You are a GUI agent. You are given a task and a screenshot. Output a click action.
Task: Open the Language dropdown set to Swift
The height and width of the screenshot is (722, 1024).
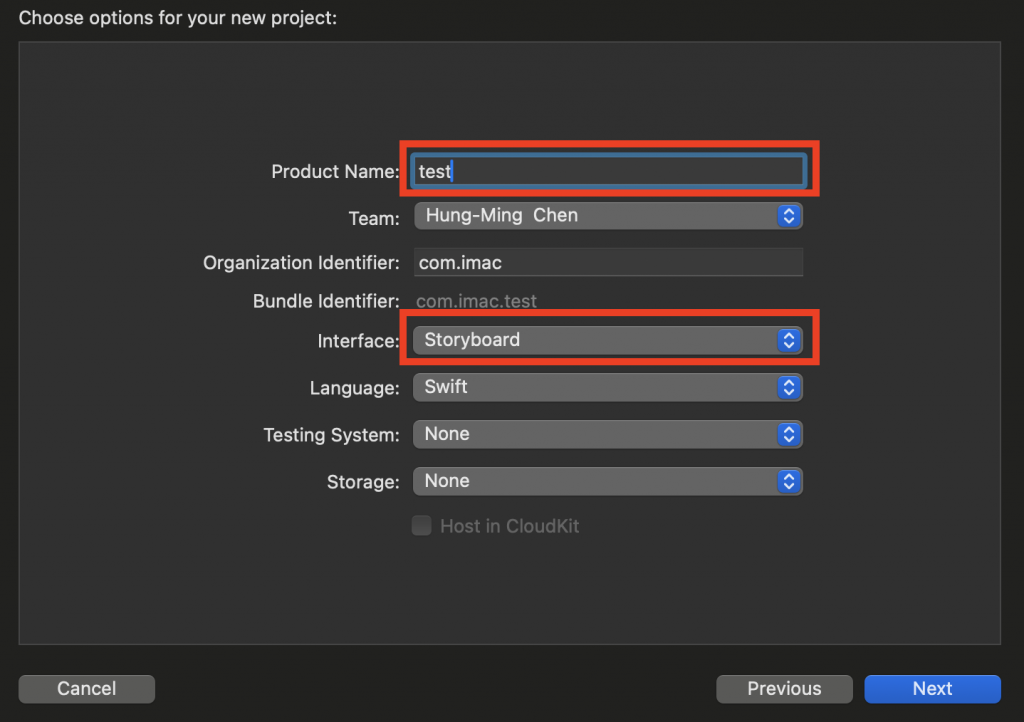pyautogui.click(x=595, y=387)
